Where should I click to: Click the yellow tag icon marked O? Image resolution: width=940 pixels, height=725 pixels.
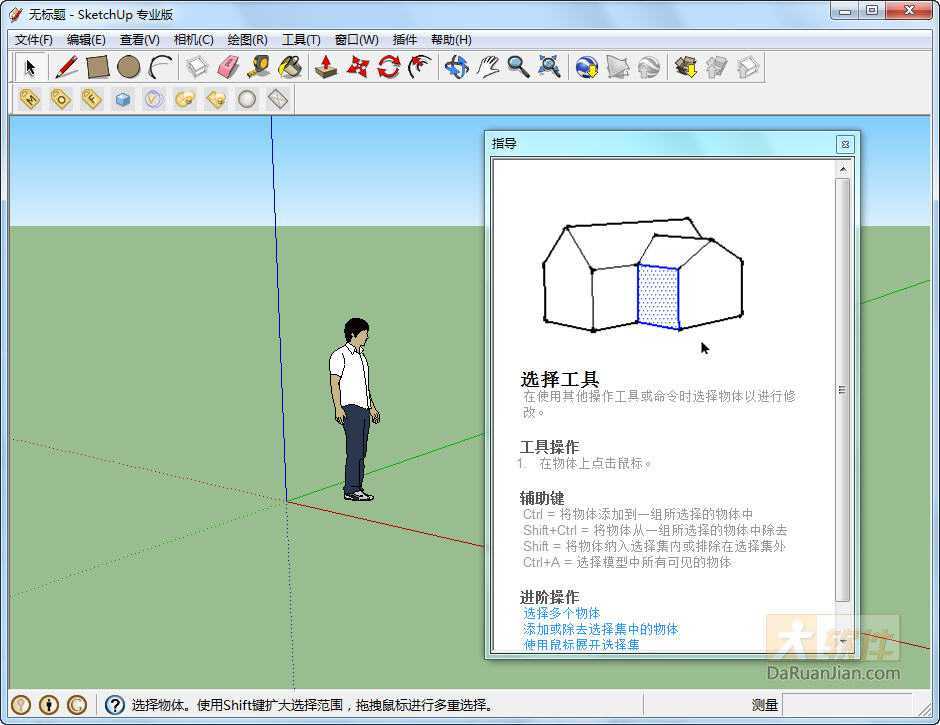pos(61,99)
